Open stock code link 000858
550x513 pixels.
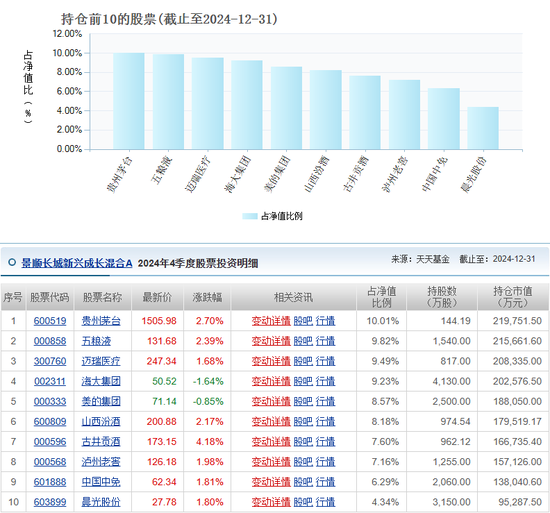pyautogui.click(x=50, y=341)
